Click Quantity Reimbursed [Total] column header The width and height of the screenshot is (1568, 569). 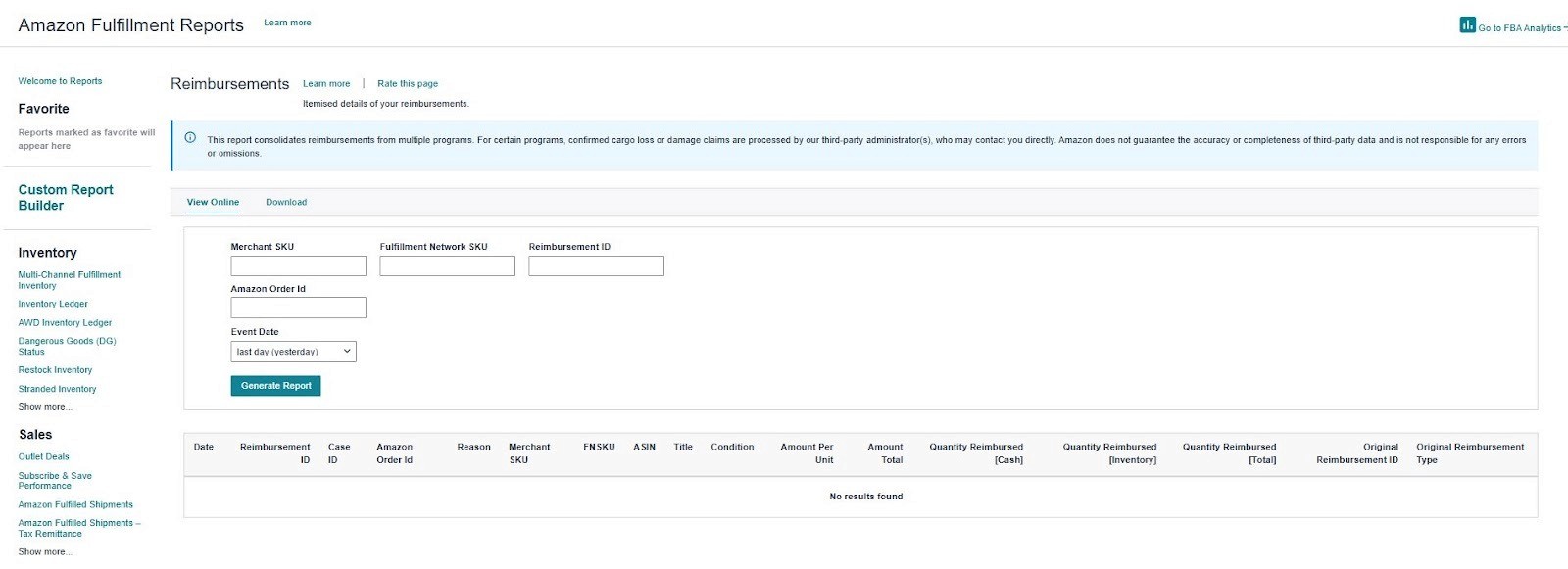(1230, 453)
